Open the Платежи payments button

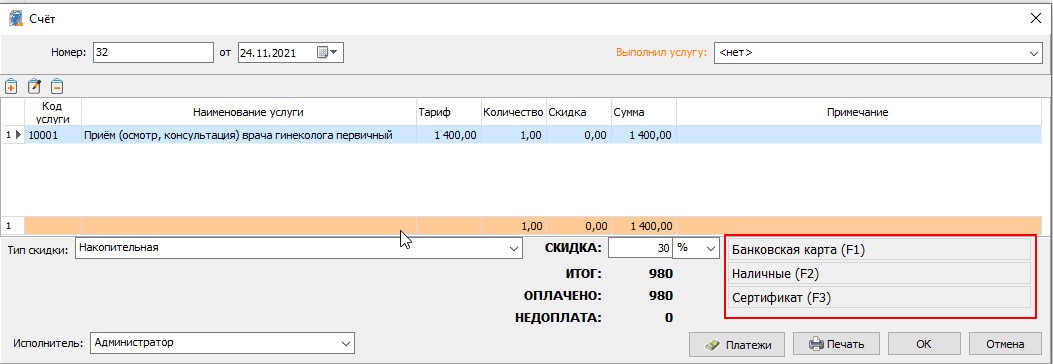(737, 345)
